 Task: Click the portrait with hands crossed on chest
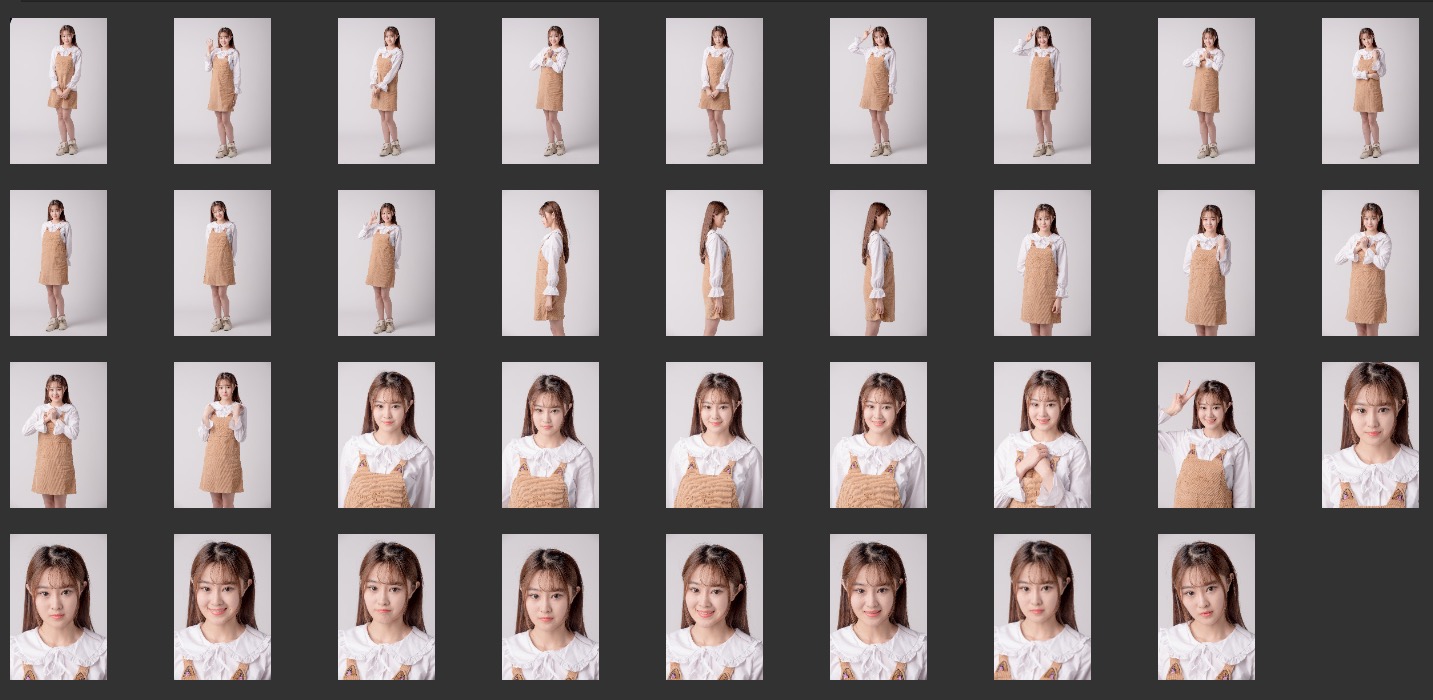click(x=1042, y=435)
